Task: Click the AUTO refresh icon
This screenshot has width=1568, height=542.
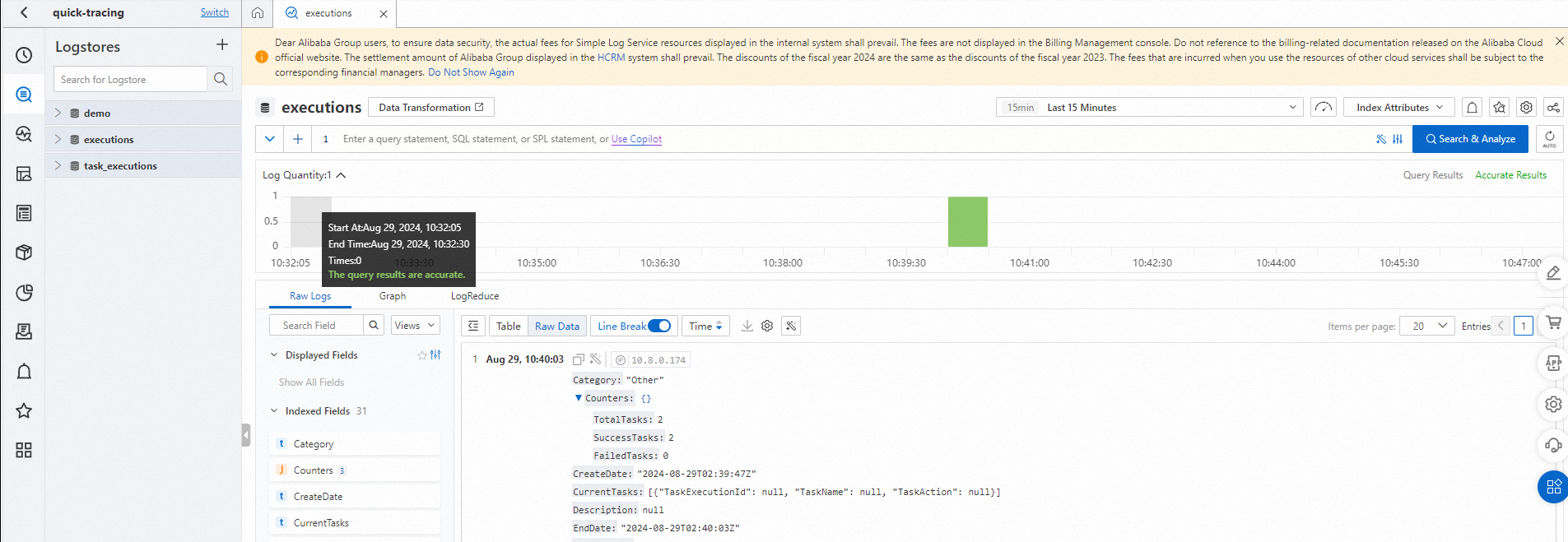Action: (1549, 139)
